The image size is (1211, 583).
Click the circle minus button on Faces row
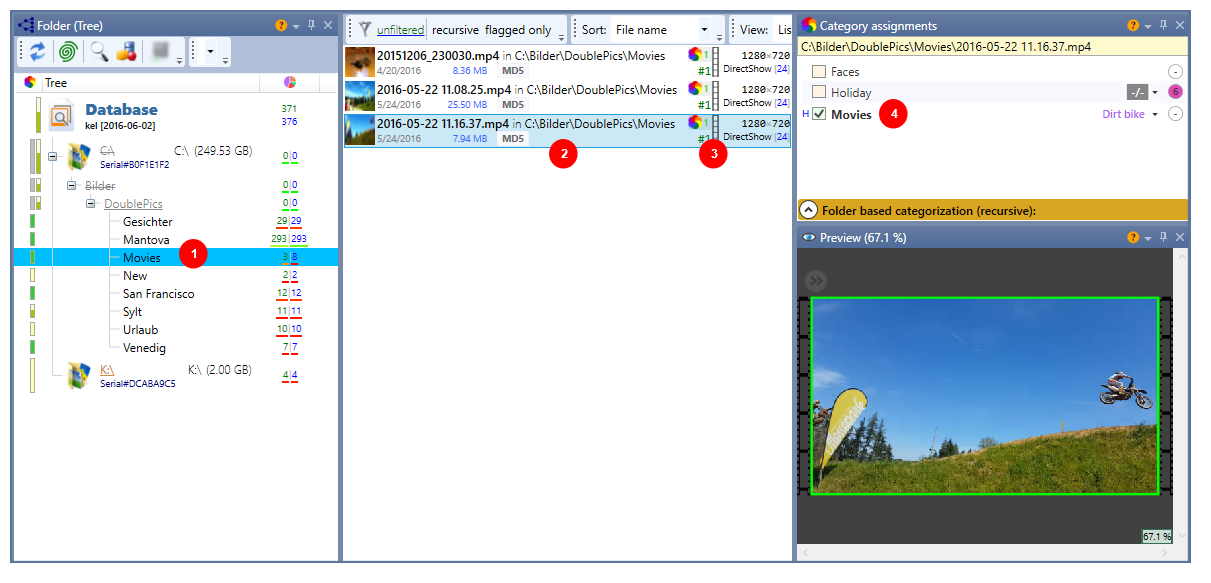pyautogui.click(x=1175, y=71)
